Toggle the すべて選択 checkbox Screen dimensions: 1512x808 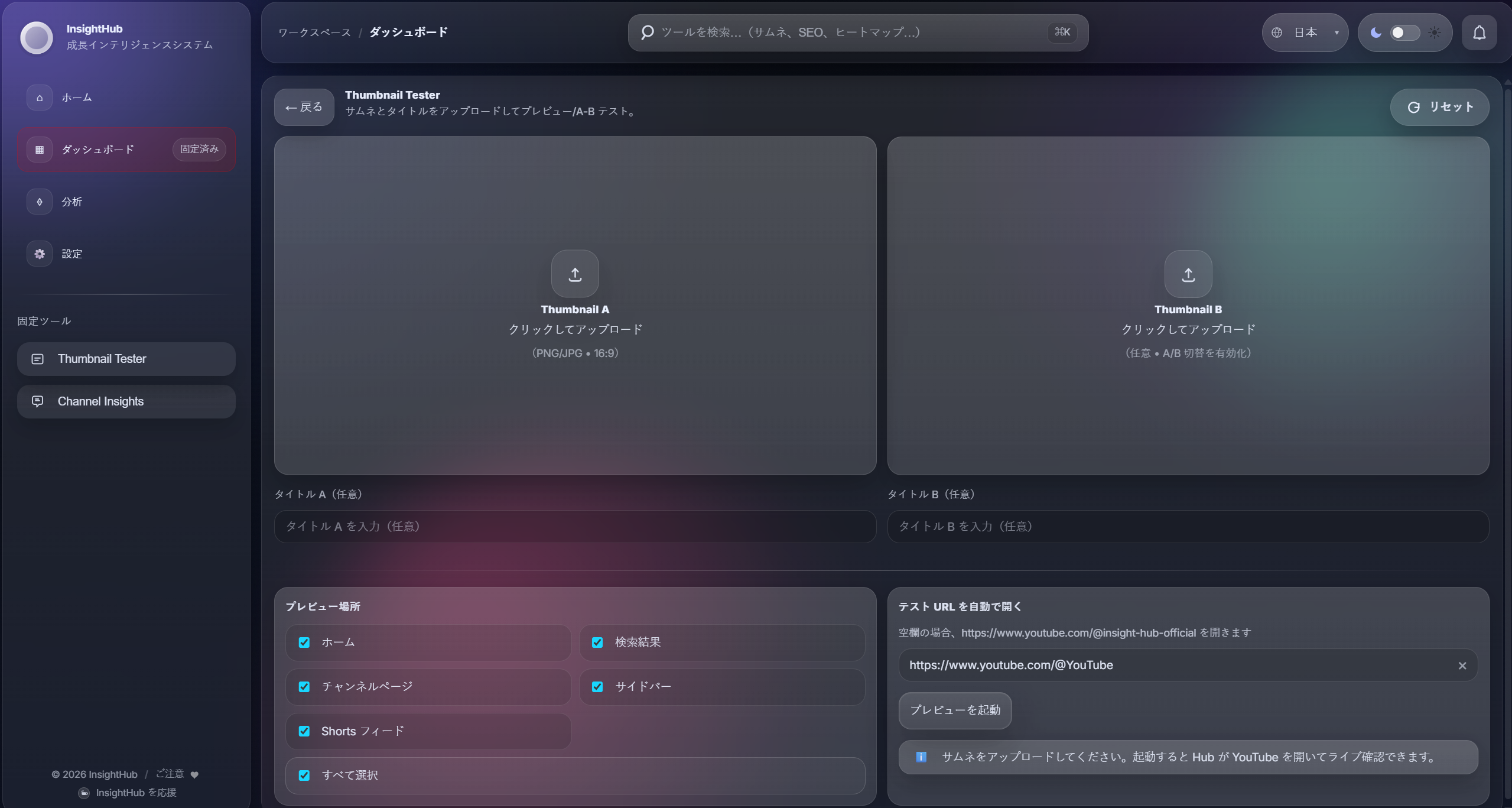tap(304, 775)
